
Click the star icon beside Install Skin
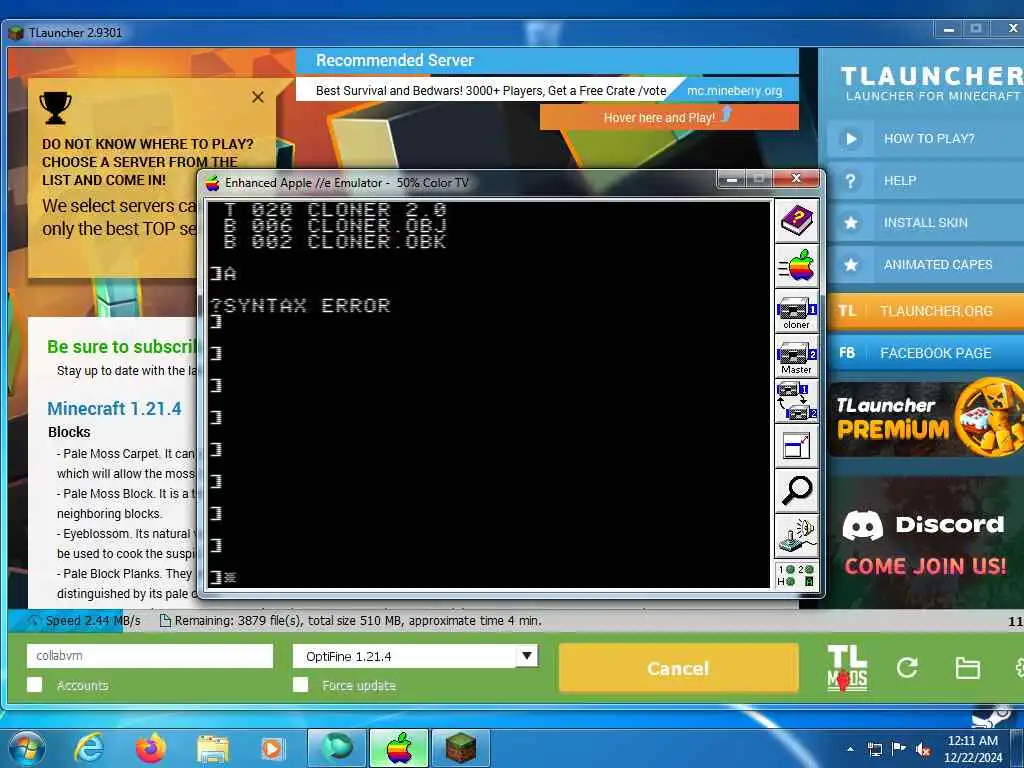[850, 223]
